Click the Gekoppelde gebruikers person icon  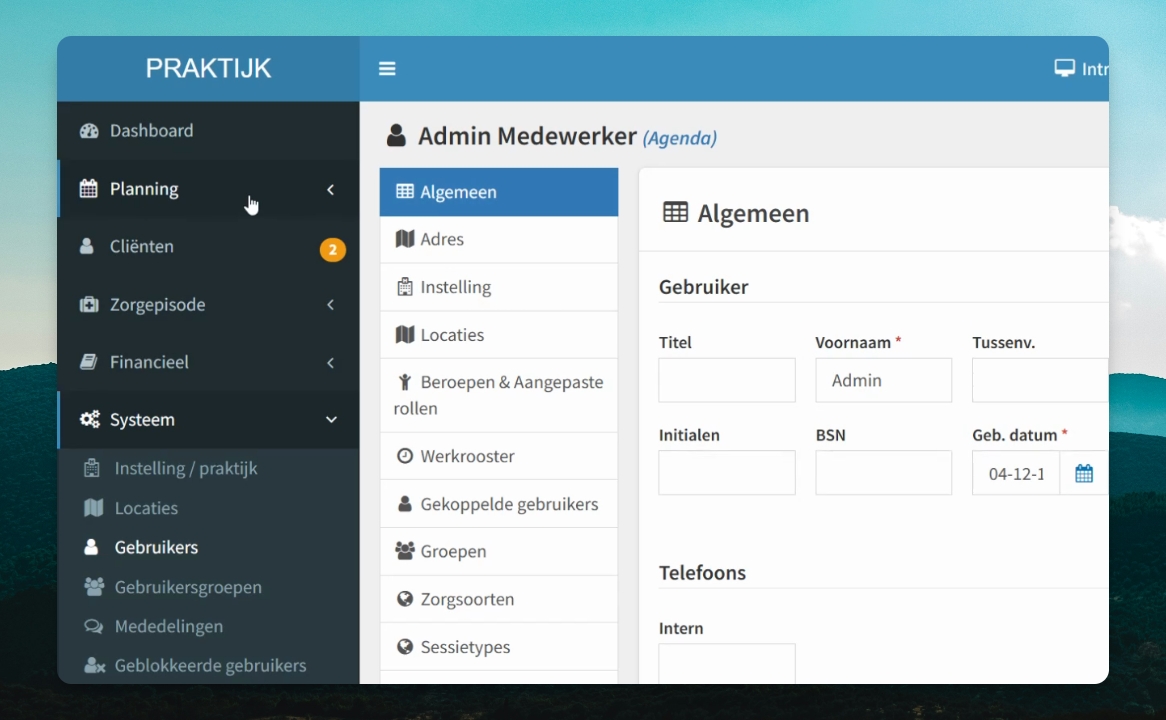click(x=405, y=504)
